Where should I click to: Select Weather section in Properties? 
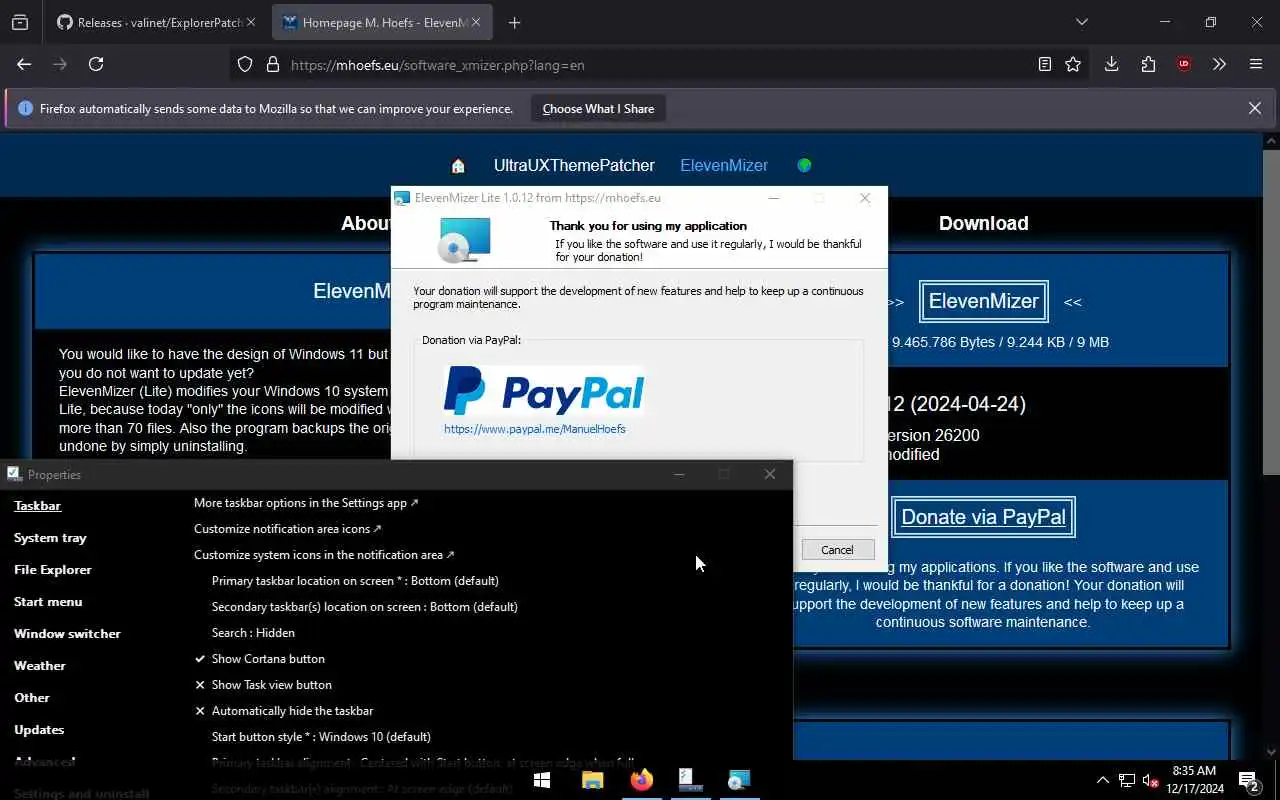point(39,666)
